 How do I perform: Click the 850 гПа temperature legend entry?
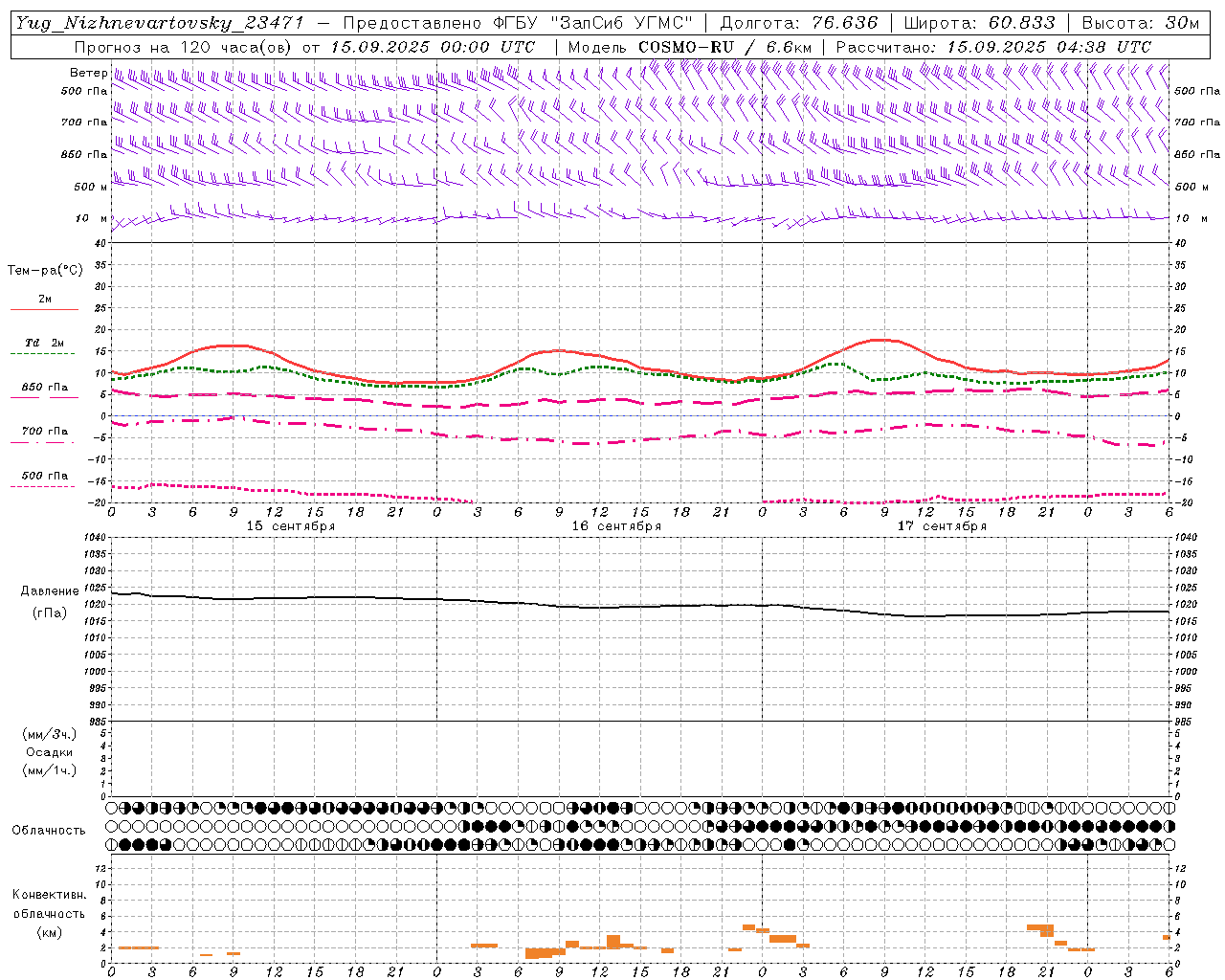44,388
